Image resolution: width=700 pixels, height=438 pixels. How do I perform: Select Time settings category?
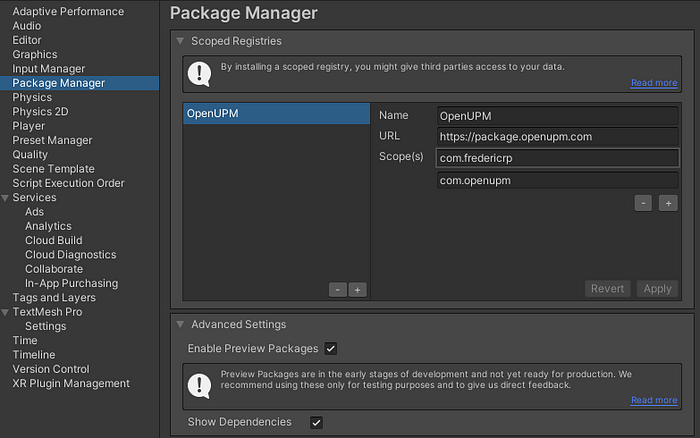click(x=25, y=340)
